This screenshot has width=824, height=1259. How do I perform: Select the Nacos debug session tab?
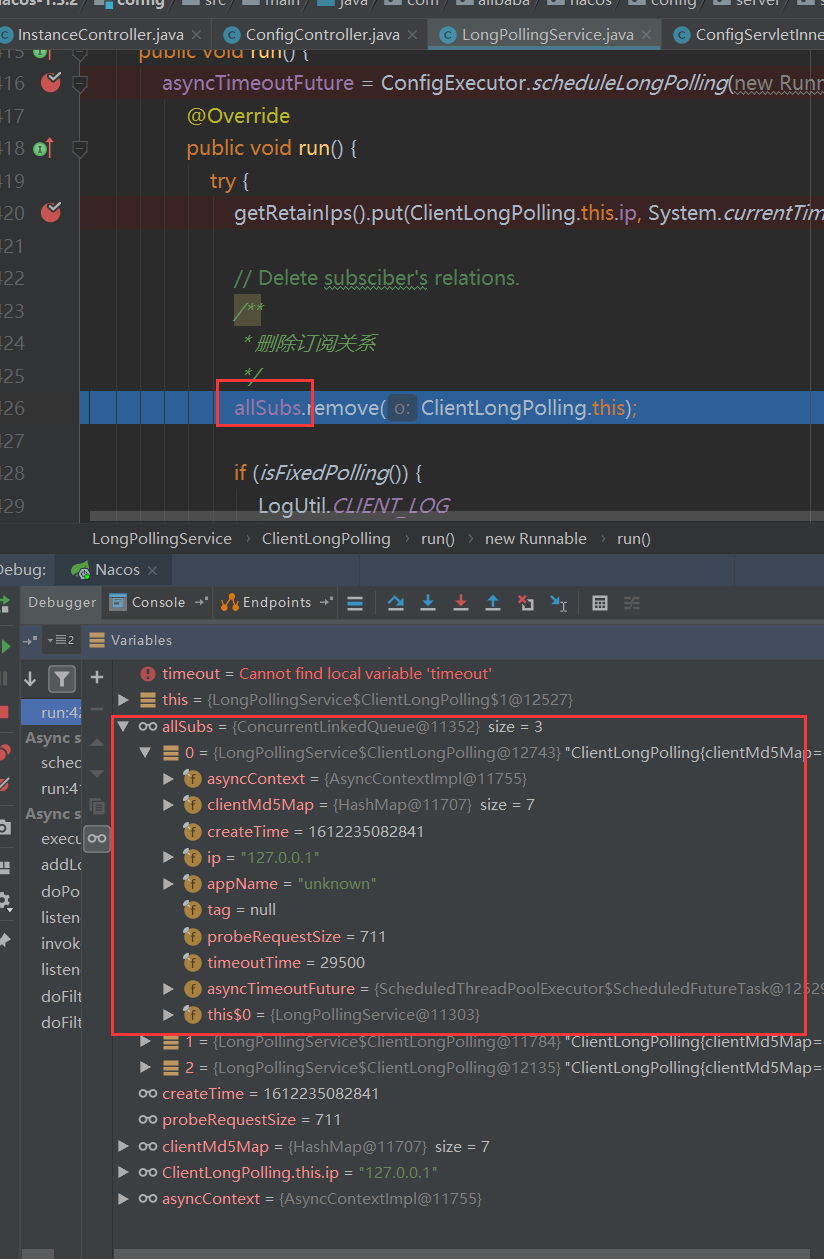tap(116, 570)
